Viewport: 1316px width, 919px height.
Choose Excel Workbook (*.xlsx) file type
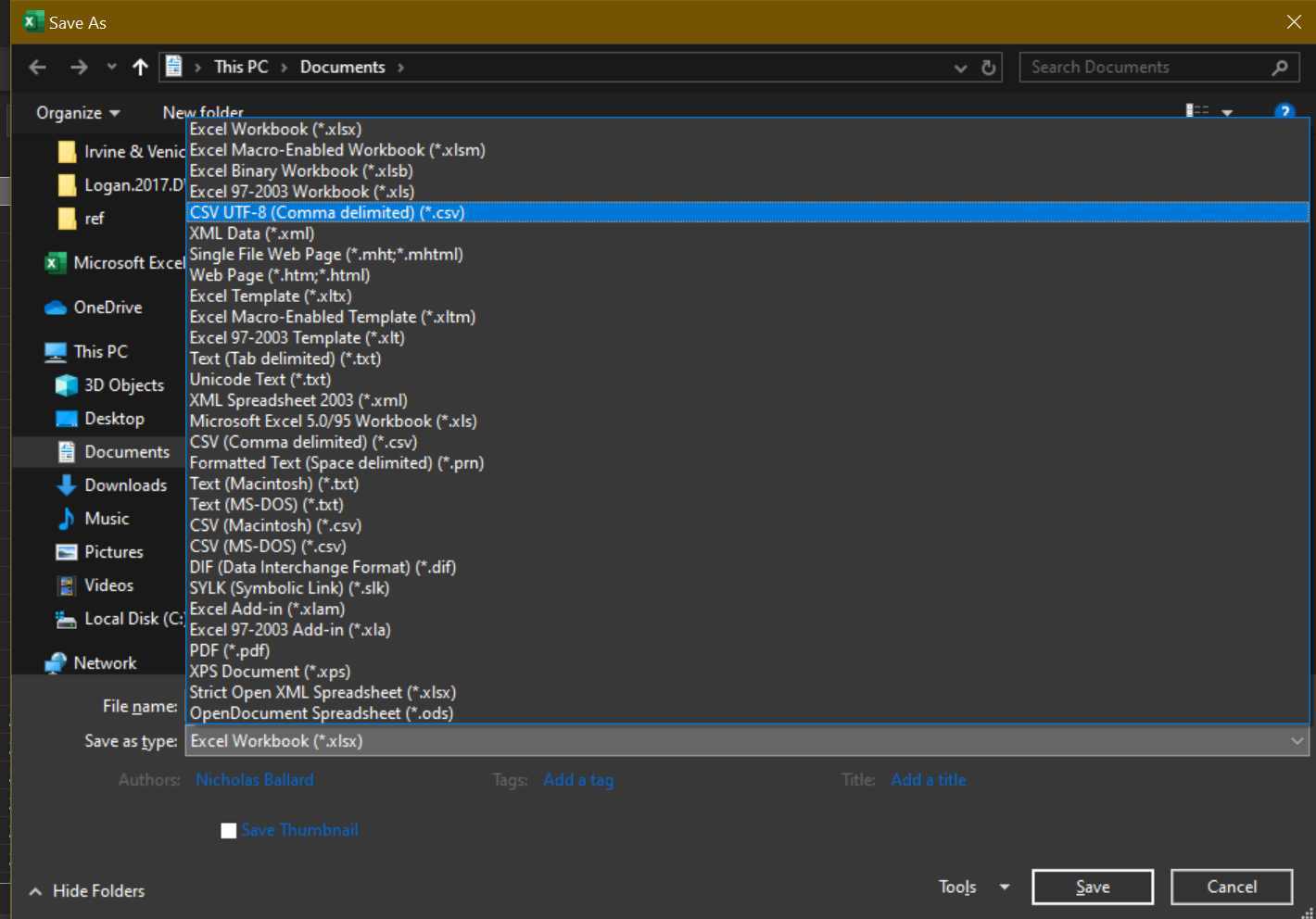[x=747, y=130]
